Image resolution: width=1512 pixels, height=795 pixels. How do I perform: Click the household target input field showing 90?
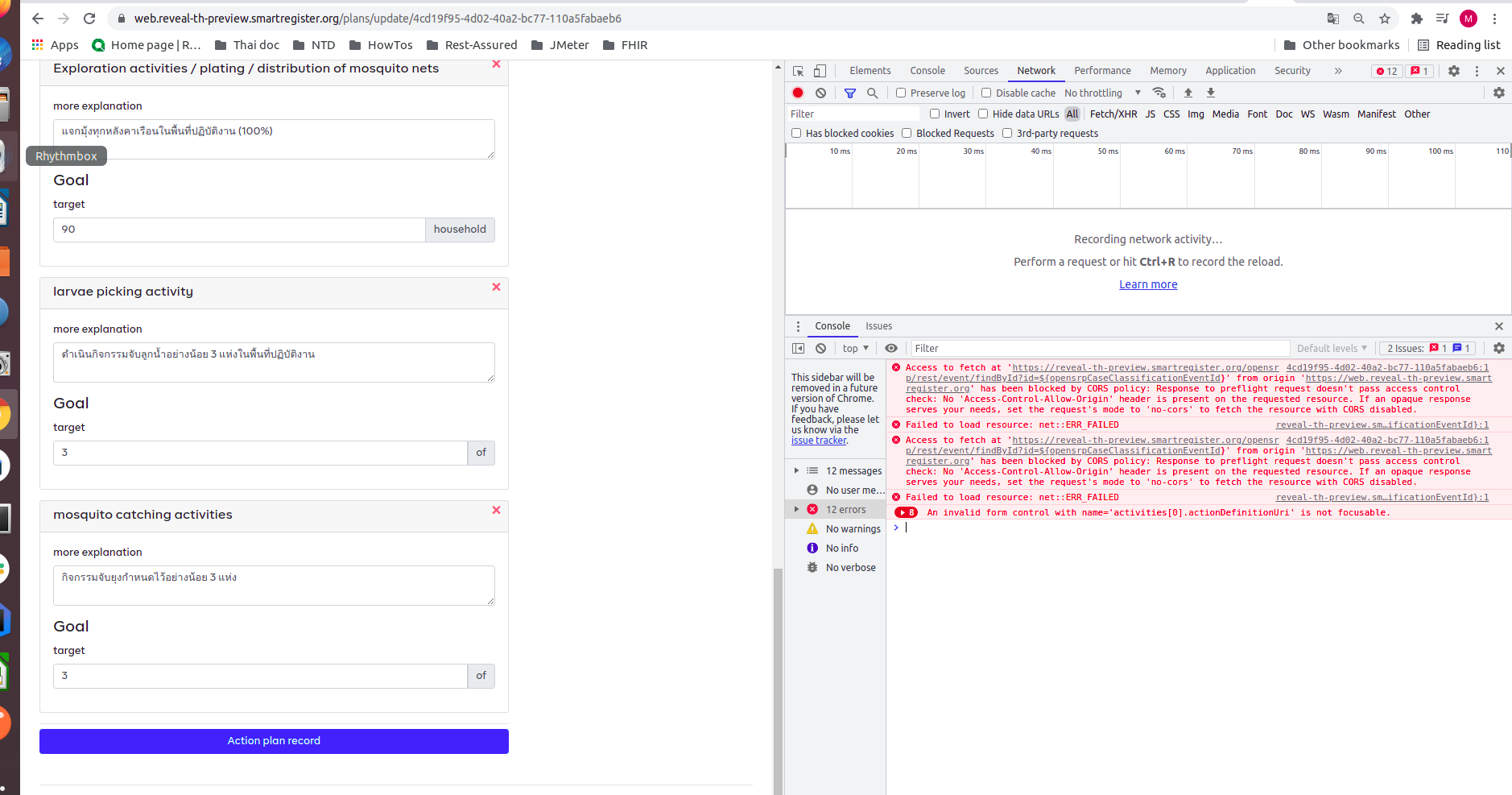238,230
